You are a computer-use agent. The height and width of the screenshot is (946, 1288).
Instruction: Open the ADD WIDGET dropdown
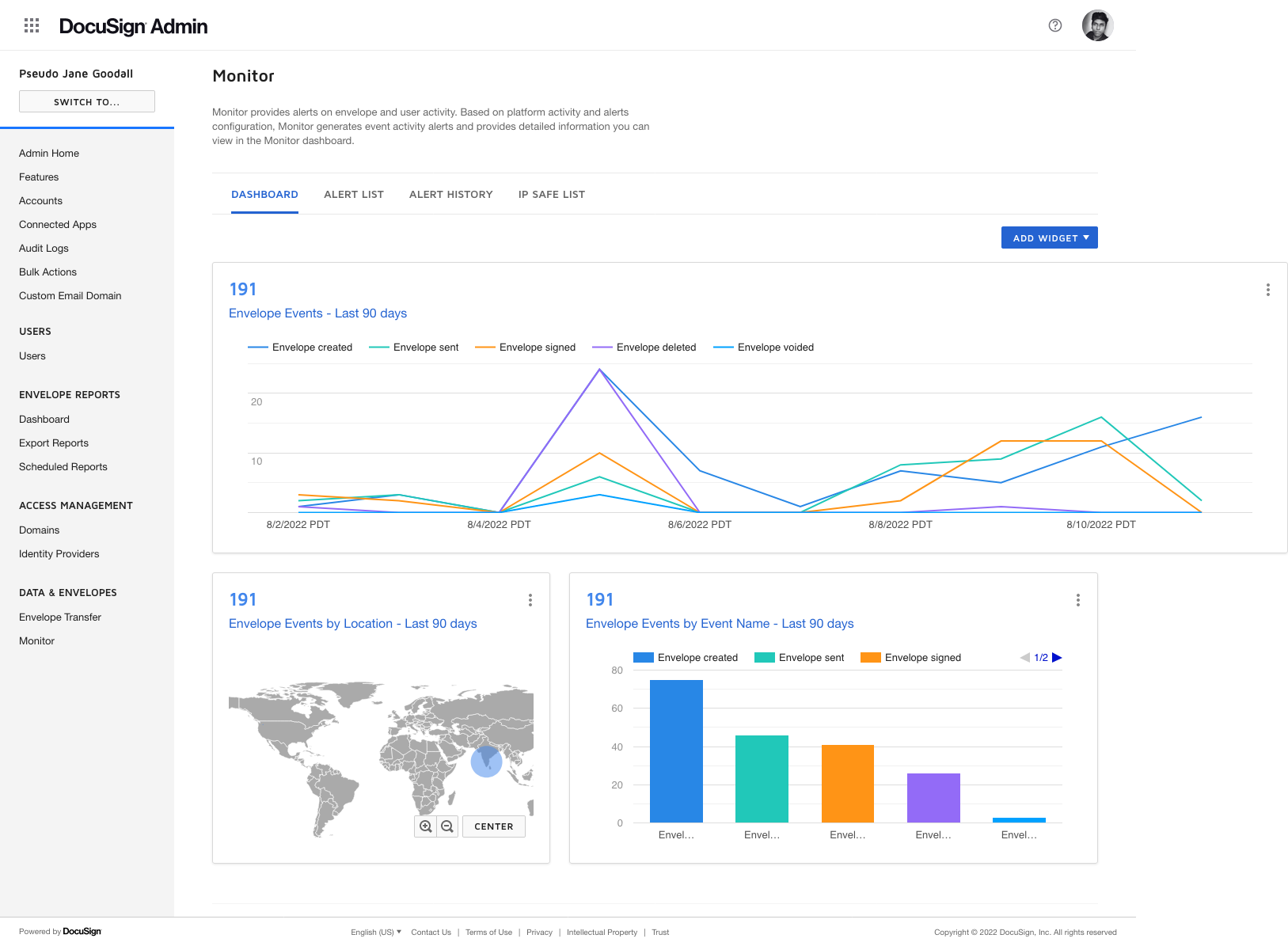pyautogui.click(x=1050, y=237)
